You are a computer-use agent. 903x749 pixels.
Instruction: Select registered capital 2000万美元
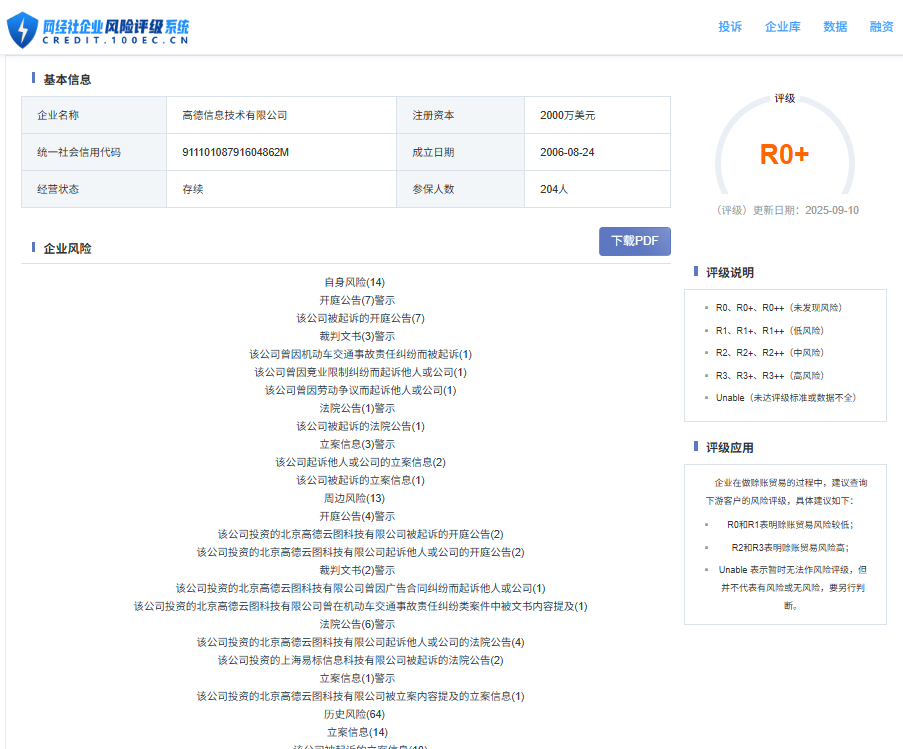coord(567,115)
